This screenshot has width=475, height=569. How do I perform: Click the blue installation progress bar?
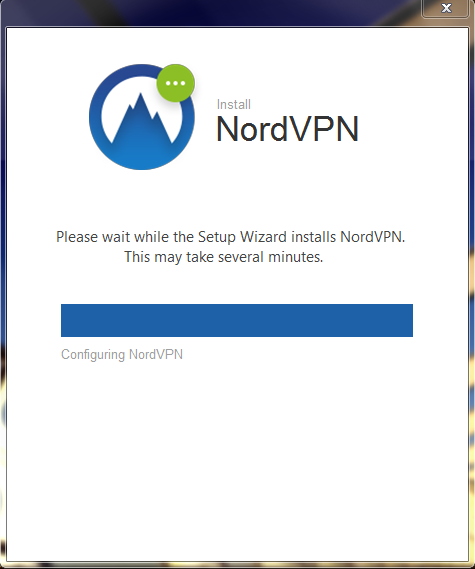click(x=237, y=320)
